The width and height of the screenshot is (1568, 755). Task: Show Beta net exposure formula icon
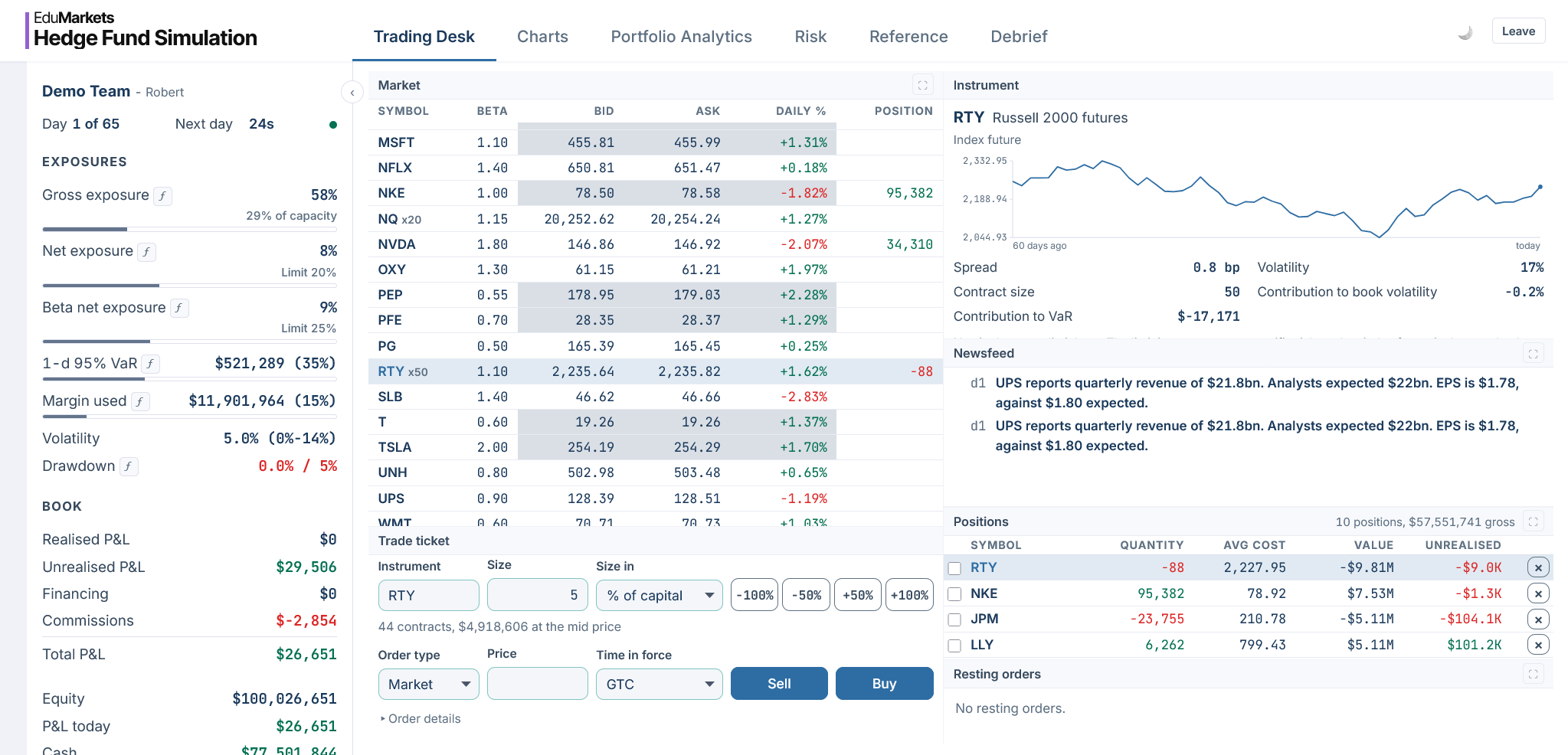pyautogui.click(x=179, y=308)
